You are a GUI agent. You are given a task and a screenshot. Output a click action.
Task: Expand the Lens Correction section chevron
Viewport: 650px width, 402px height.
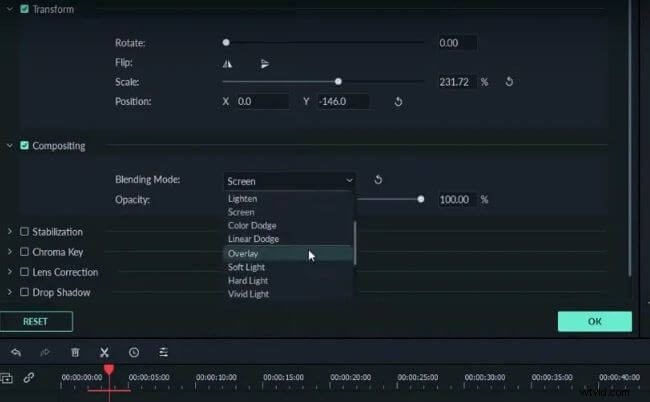tap(10, 272)
